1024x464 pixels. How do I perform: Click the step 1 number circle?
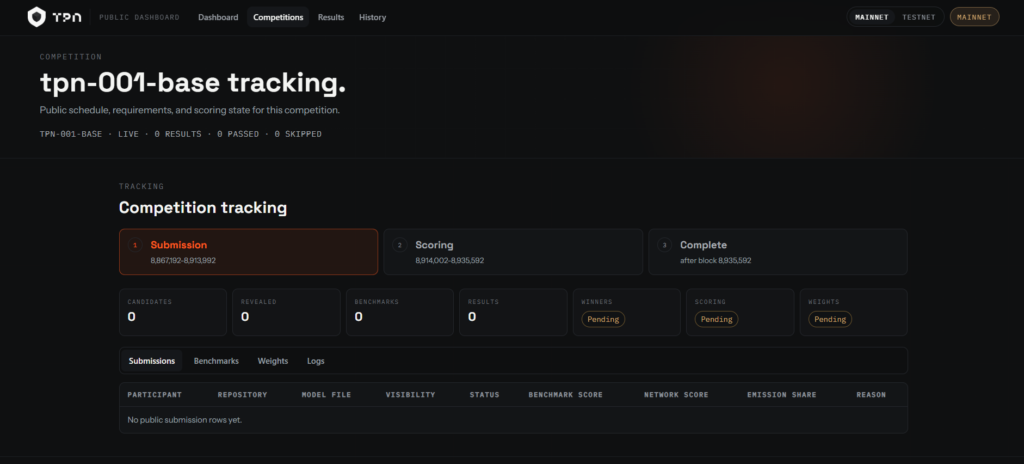pos(135,245)
